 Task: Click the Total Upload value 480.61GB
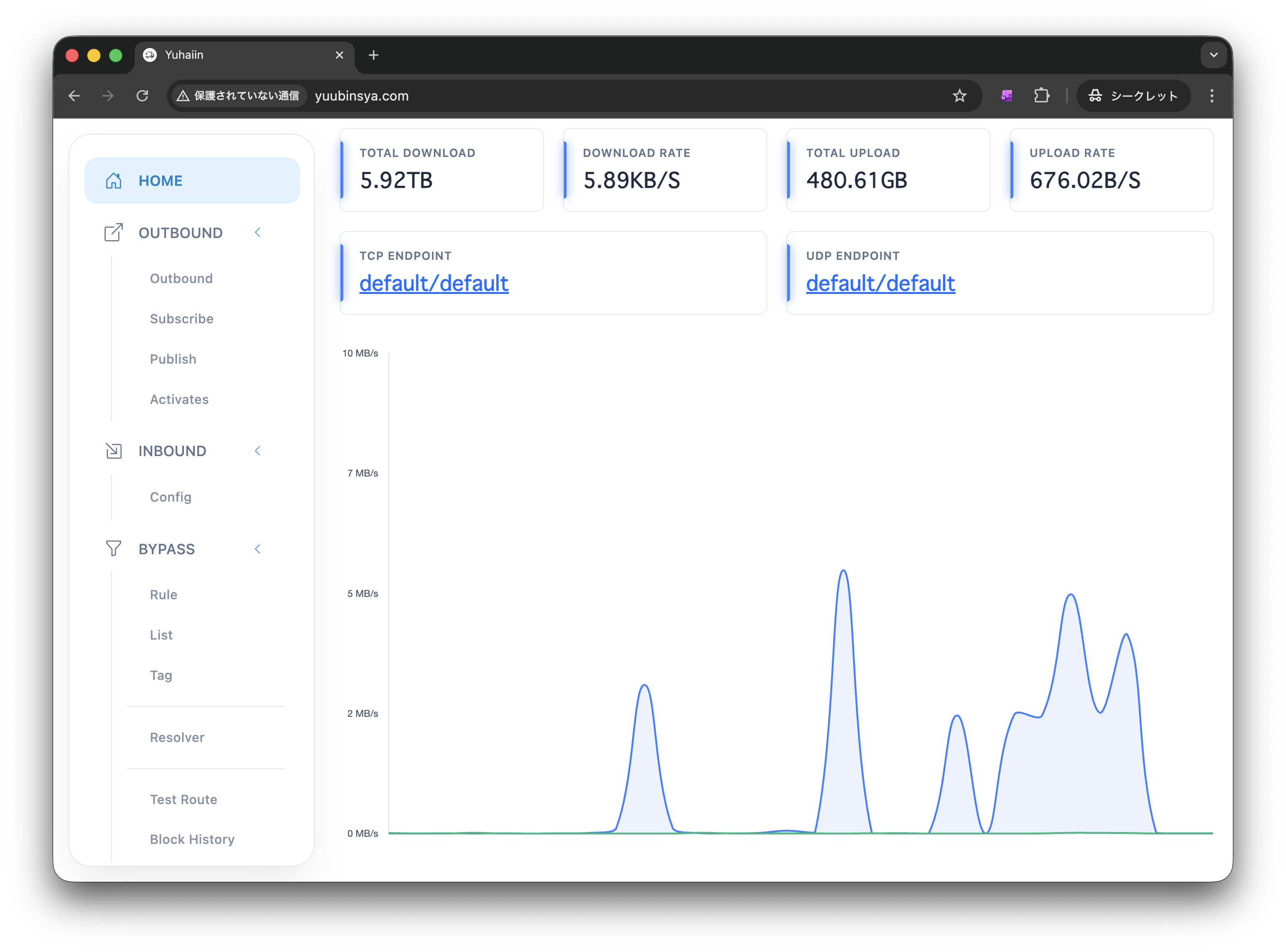pyautogui.click(x=856, y=180)
